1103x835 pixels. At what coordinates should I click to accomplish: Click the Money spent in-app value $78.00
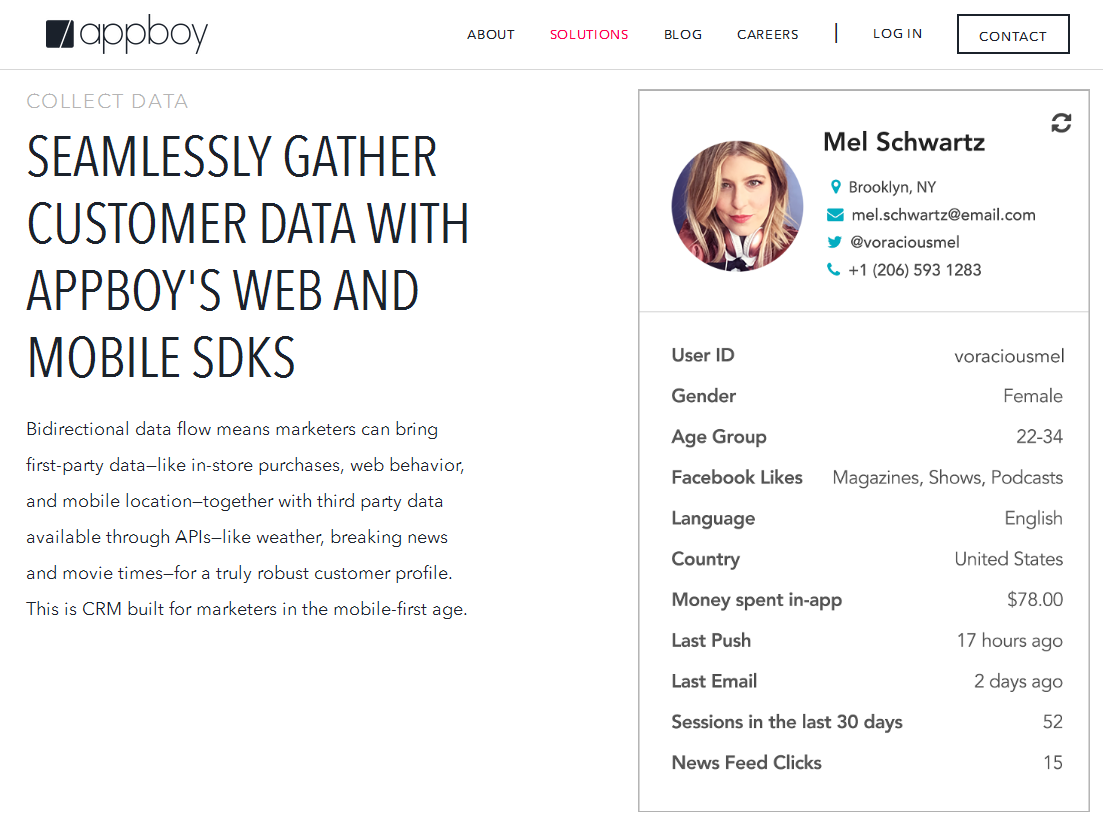pyautogui.click(x=1035, y=600)
